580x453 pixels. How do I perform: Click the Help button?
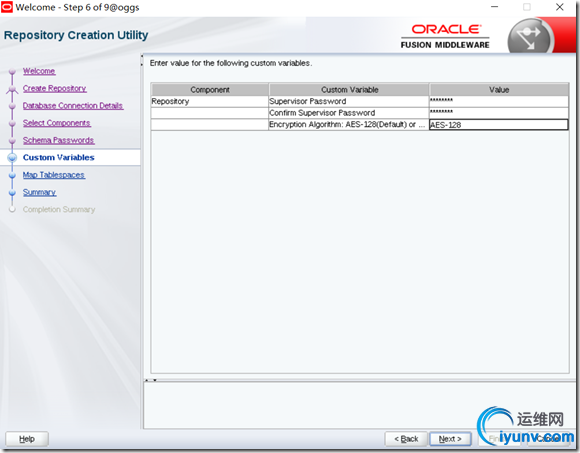coord(27,439)
